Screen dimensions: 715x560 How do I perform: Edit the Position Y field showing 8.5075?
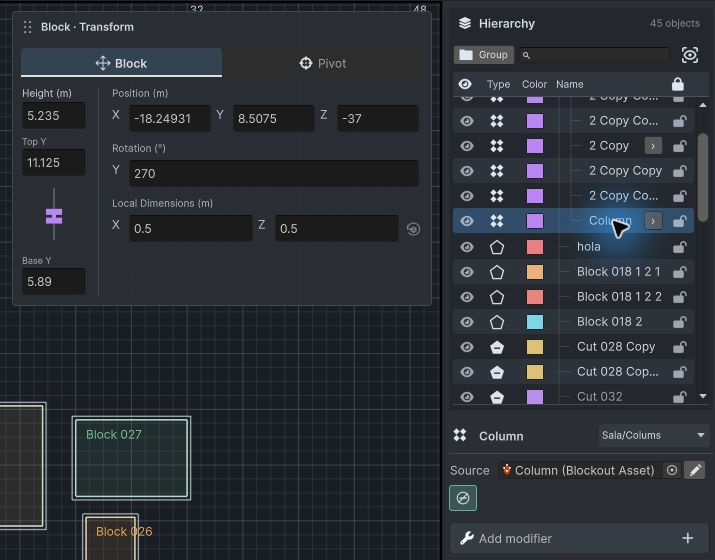point(274,119)
